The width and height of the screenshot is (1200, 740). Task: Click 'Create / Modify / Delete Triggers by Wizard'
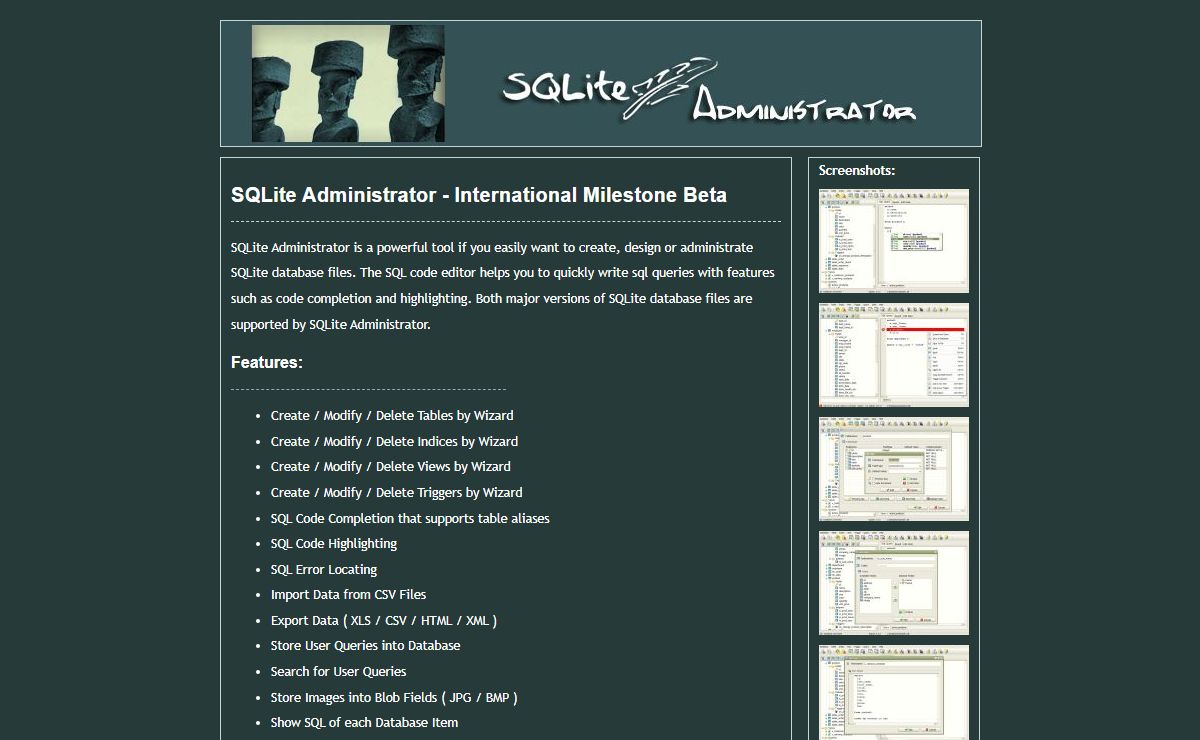[x=396, y=492]
